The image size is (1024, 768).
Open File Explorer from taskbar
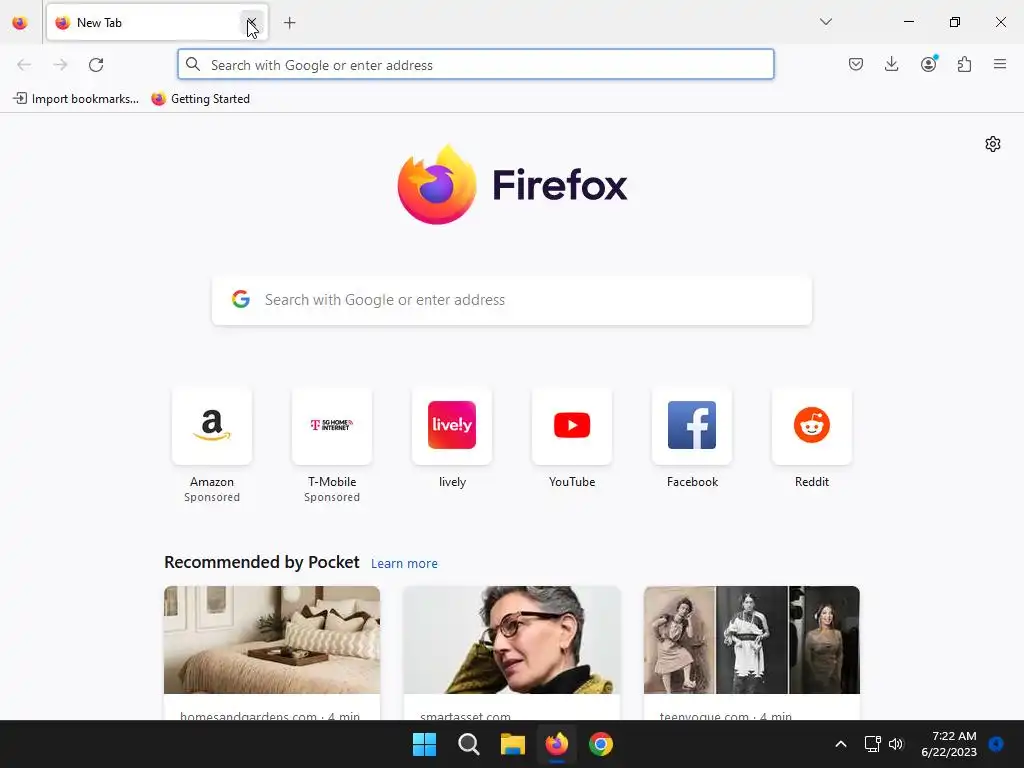[x=513, y=744]
